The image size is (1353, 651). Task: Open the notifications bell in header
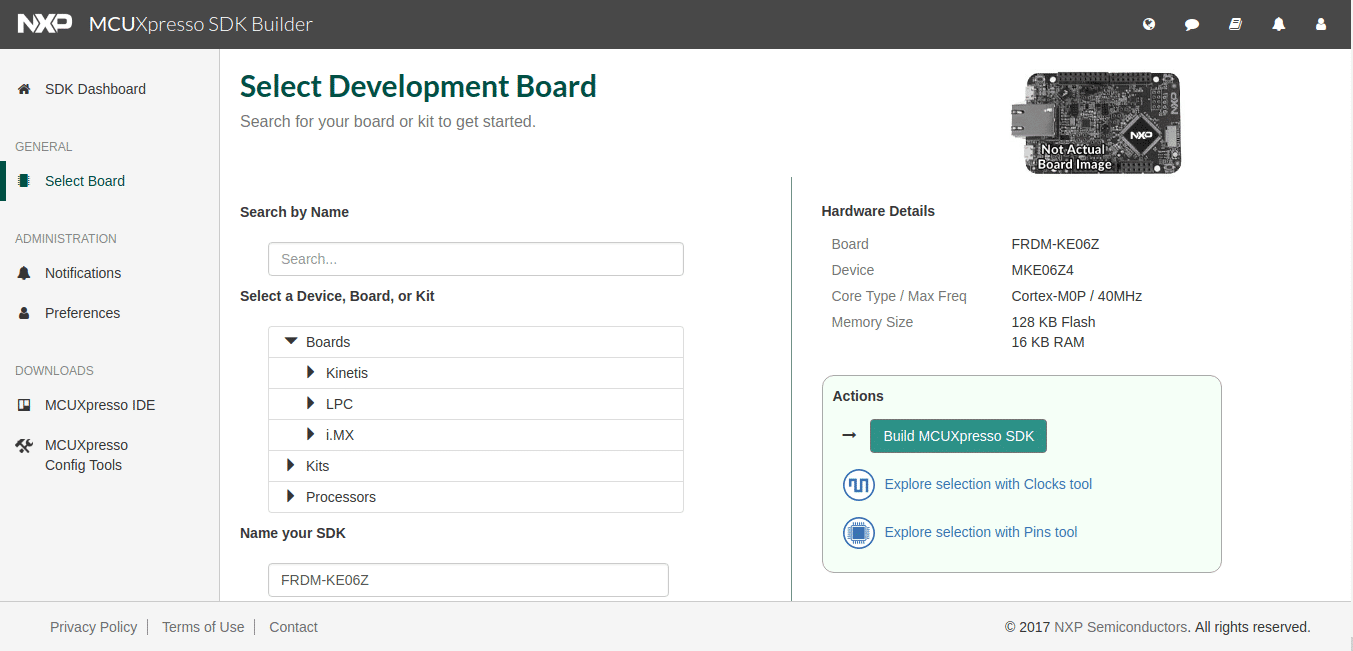1278,25
